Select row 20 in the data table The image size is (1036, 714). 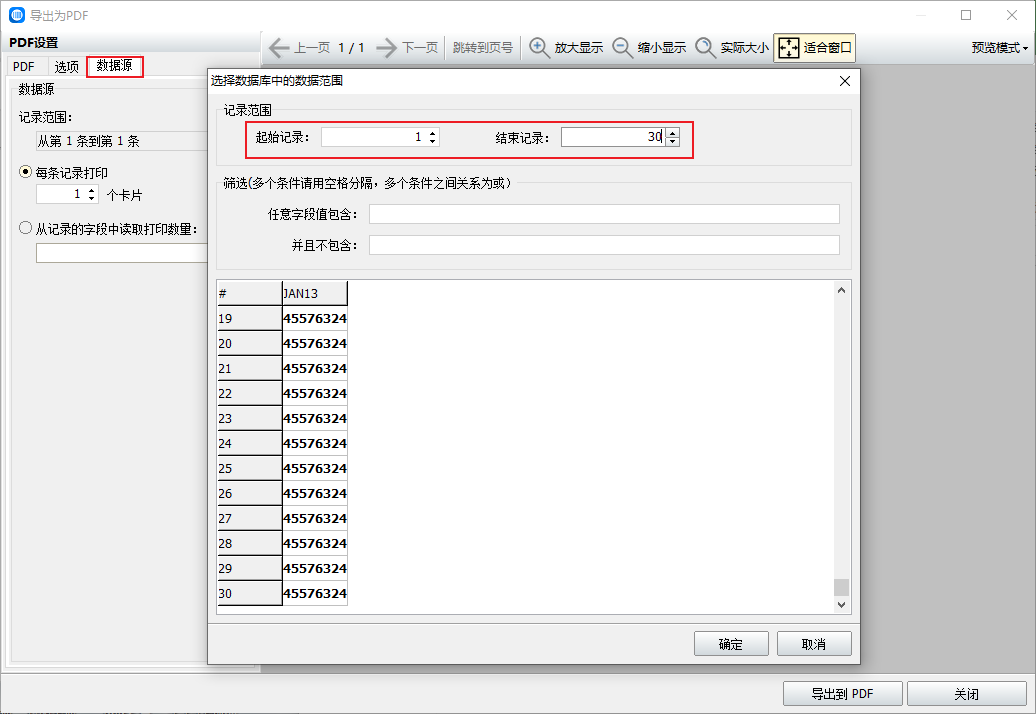coord(282,343)
